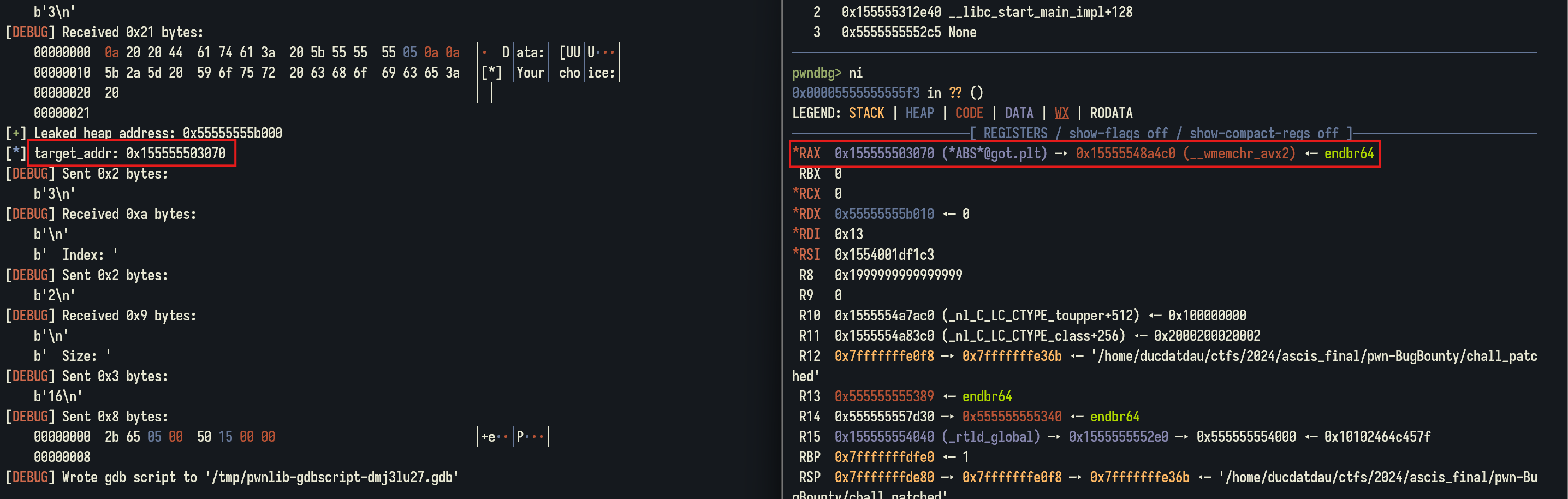Screen dimensions: 1568x499
Task: Click the gdb script path /tmp/pwnlib-gdbscript-dmj3lu27.gdb
Action: (332, 477)
